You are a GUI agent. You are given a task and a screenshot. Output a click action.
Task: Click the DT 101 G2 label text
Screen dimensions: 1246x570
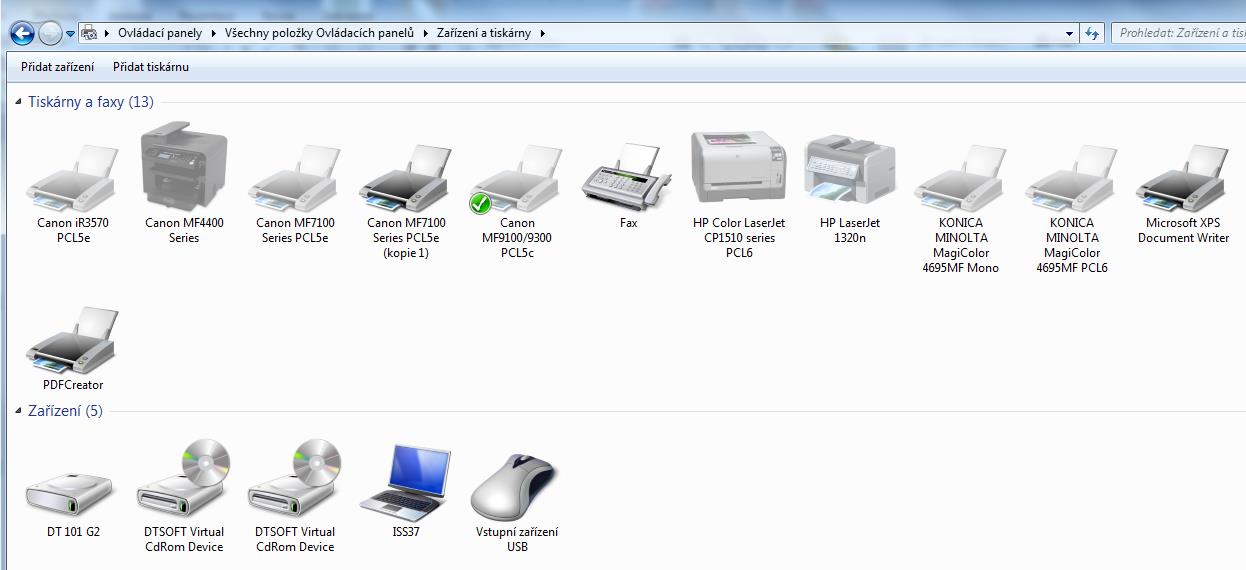(73, 532)
